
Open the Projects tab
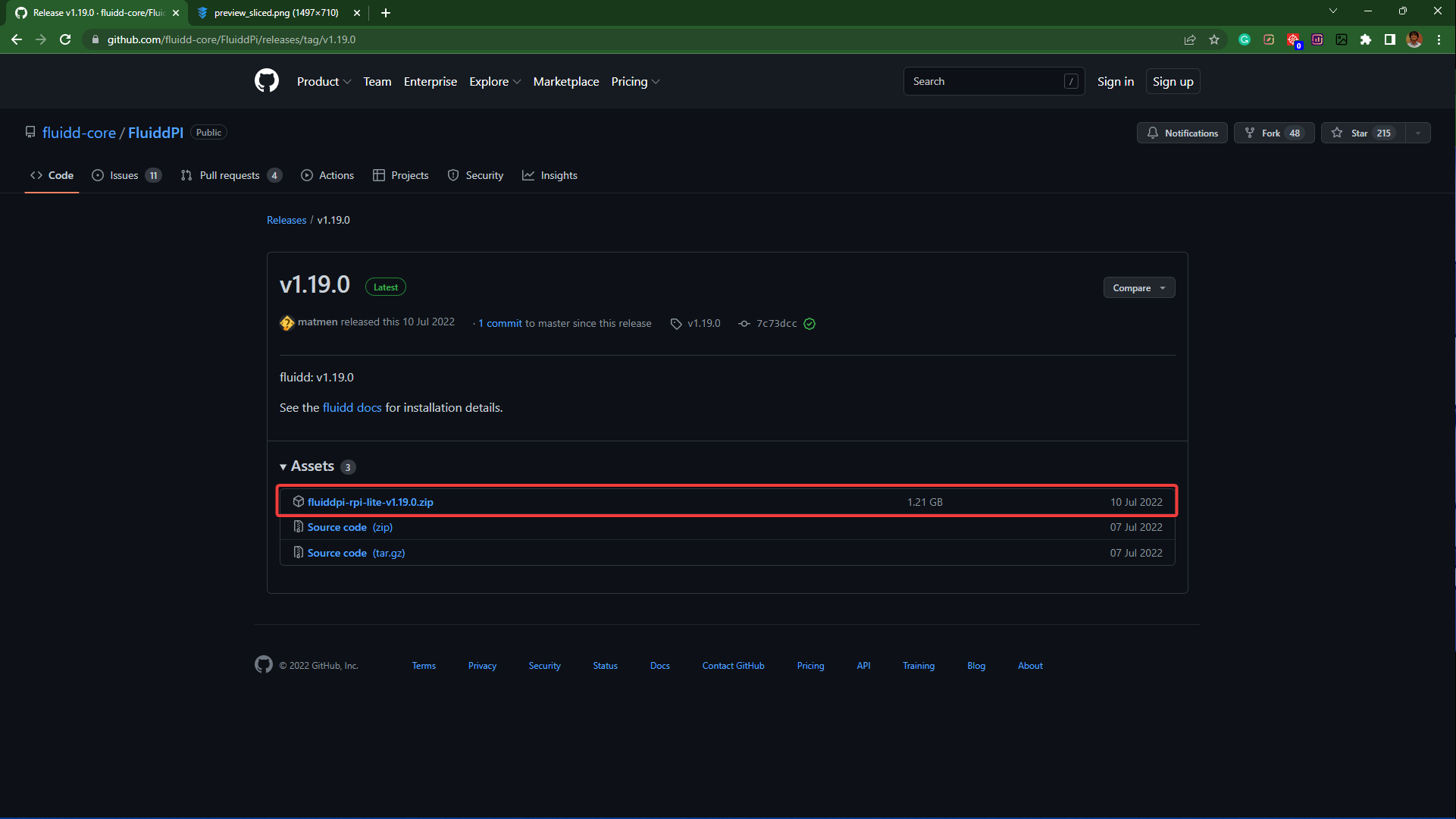click(x=400, y=175)
